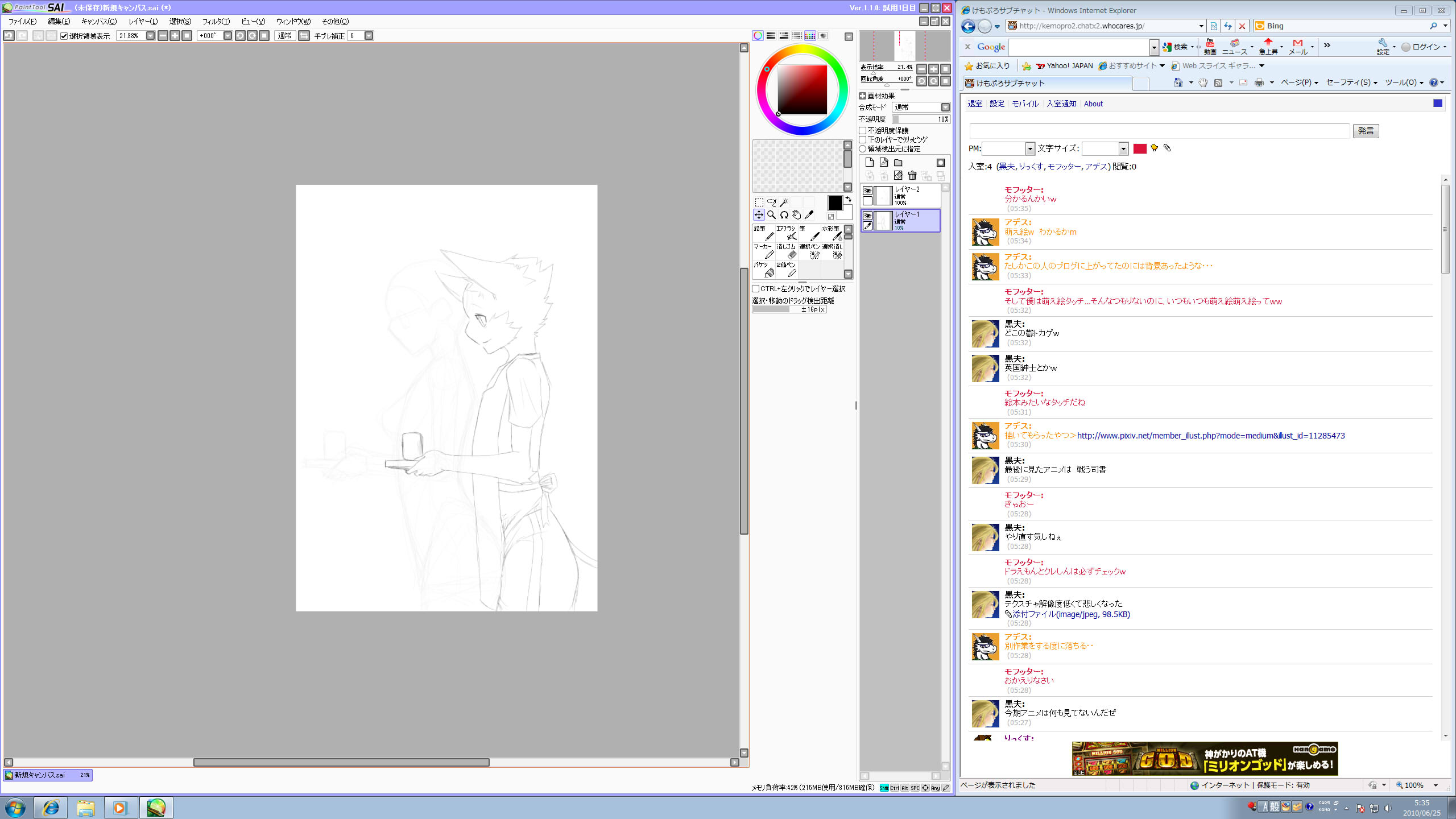Click the 退室 leave room link
Screen dimensions: 1456x819
975,104
